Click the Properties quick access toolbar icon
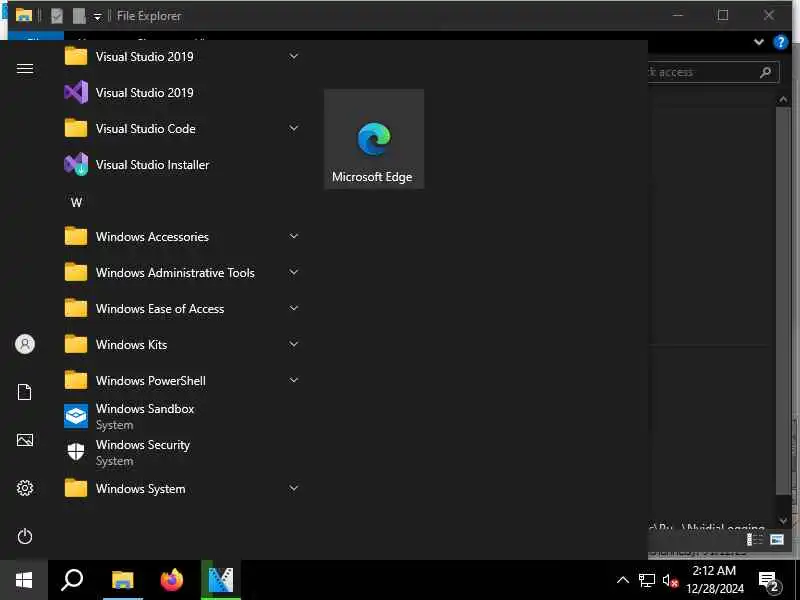 [x=57, y=16]
